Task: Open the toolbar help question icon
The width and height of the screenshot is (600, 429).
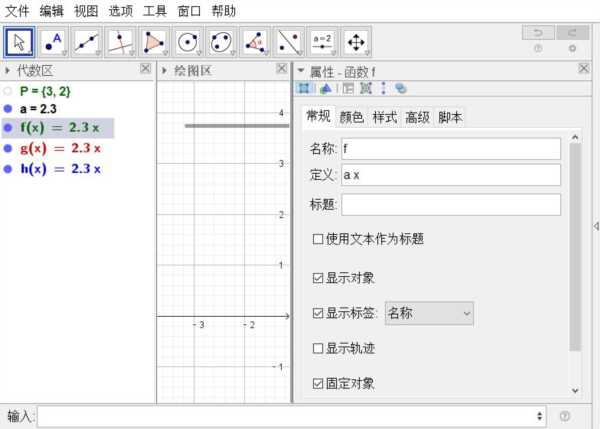Action: coord(538,48)
